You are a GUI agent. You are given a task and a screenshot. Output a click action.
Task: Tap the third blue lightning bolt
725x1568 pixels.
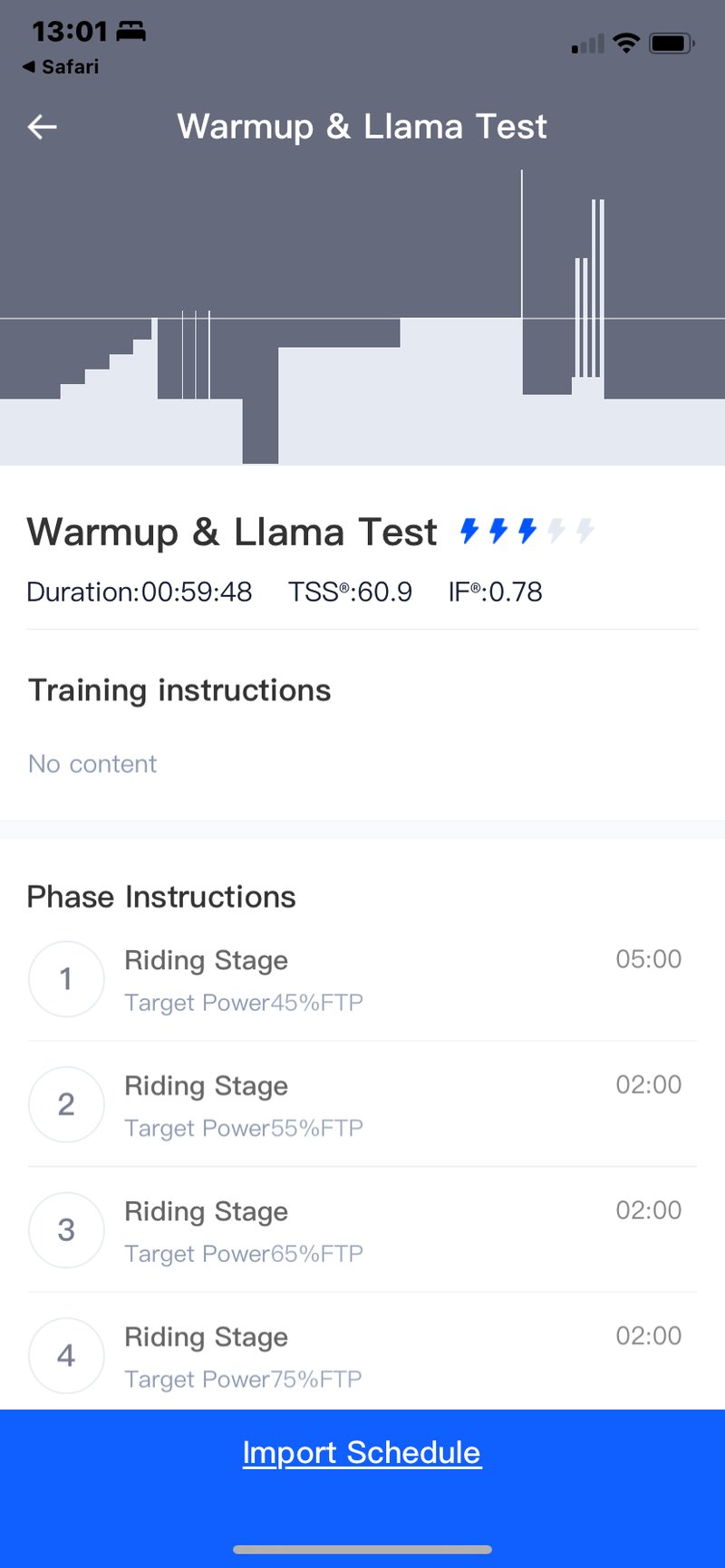tap(527, 531)
